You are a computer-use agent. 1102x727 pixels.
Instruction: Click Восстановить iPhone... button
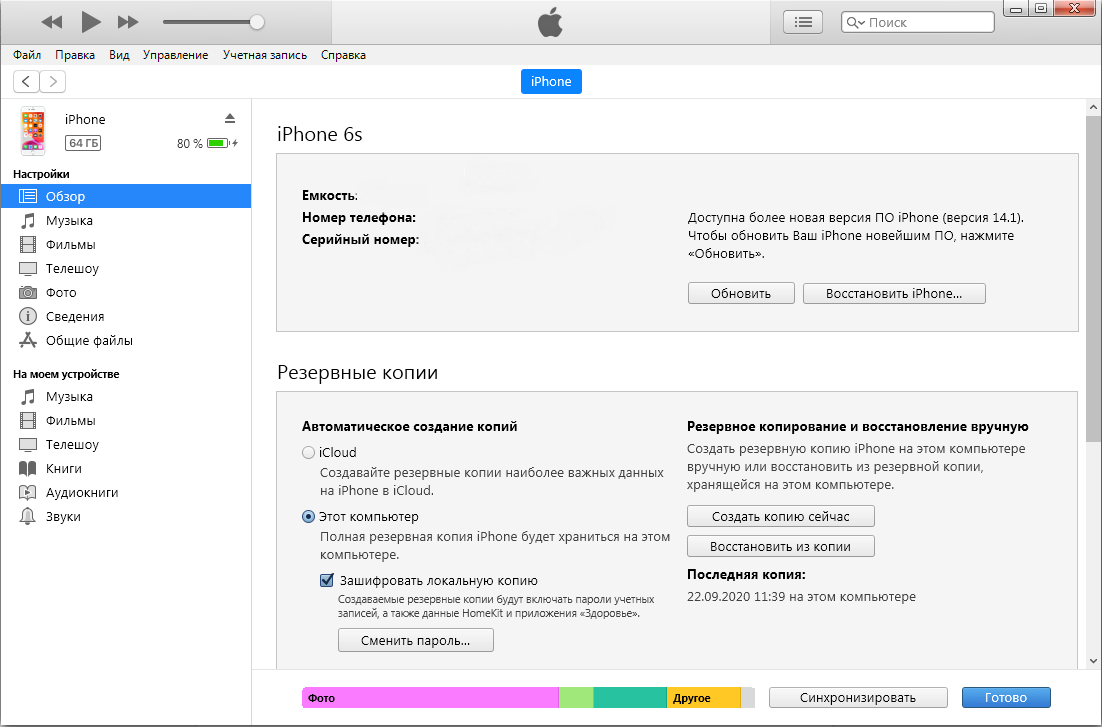[x=894, y=293]
